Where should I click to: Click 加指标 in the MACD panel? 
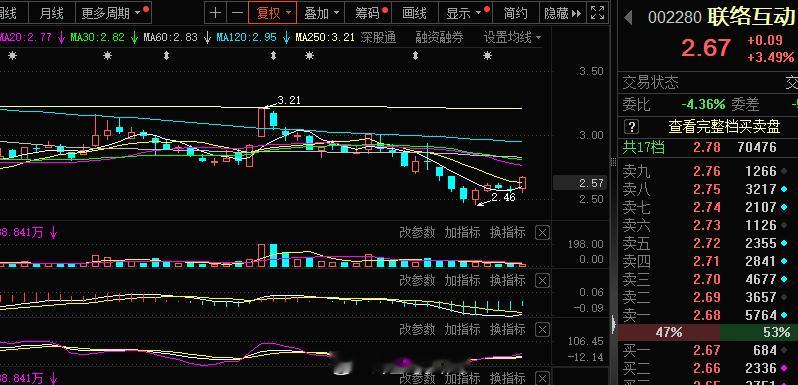pos(462,280)
